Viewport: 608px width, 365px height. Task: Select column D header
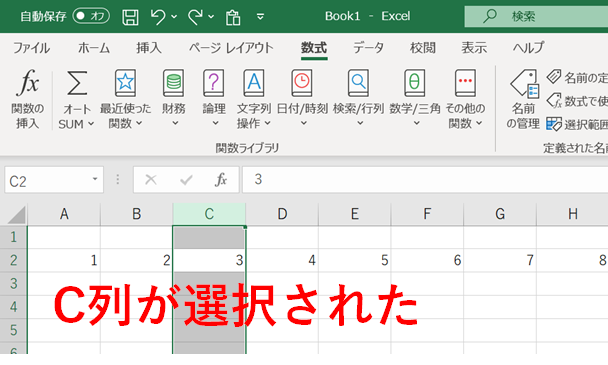point(282,214)
